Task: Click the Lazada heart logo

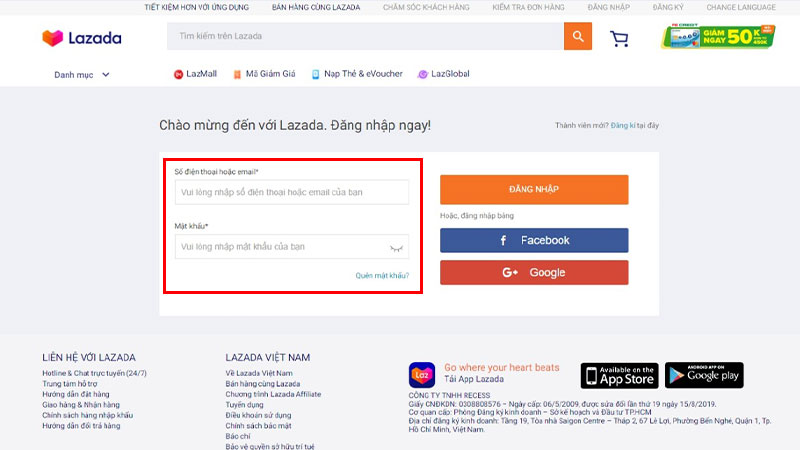Action: coord(53,38)
